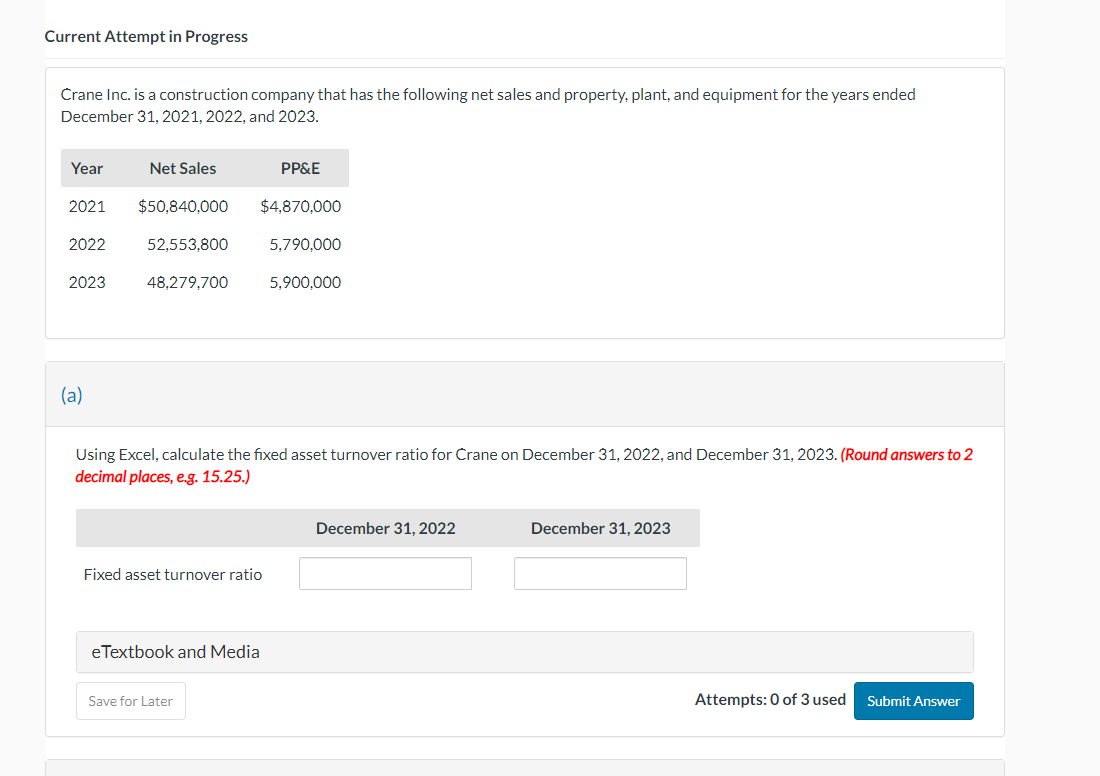Screen dimensions: 1100x776
Task: Click the December 31, 2022 ratio input field
Action: coord(385,573)
